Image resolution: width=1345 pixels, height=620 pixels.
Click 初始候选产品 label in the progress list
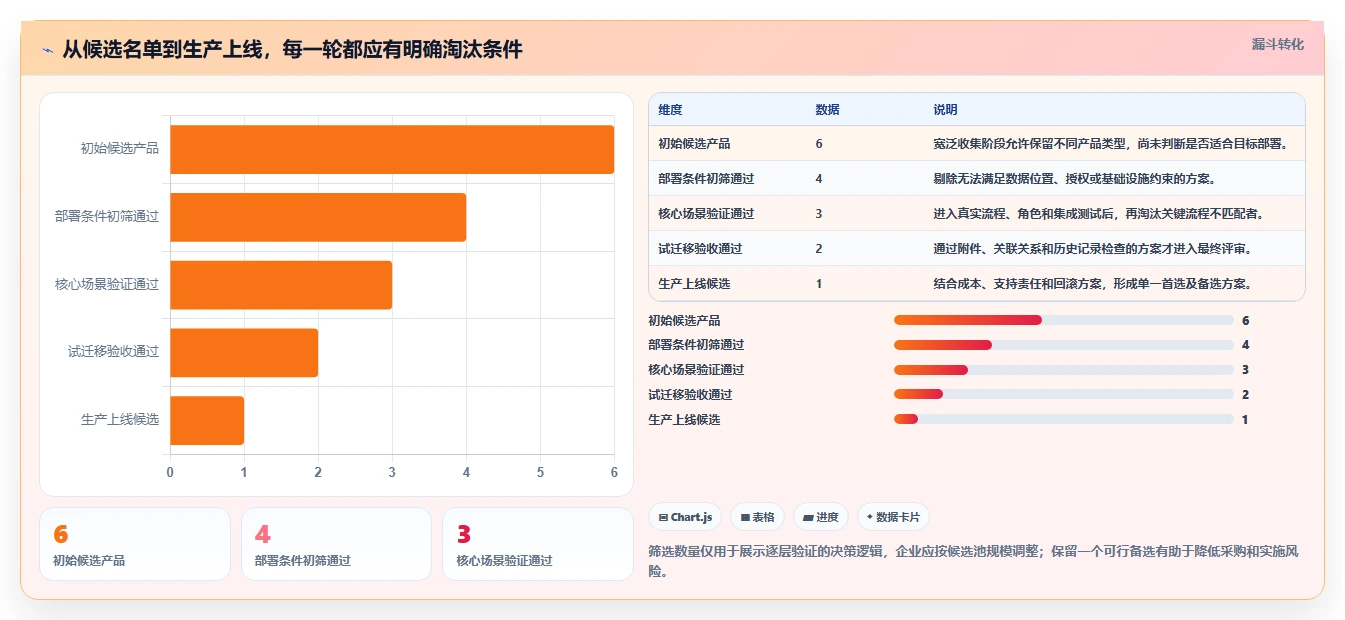click(684, 321)
